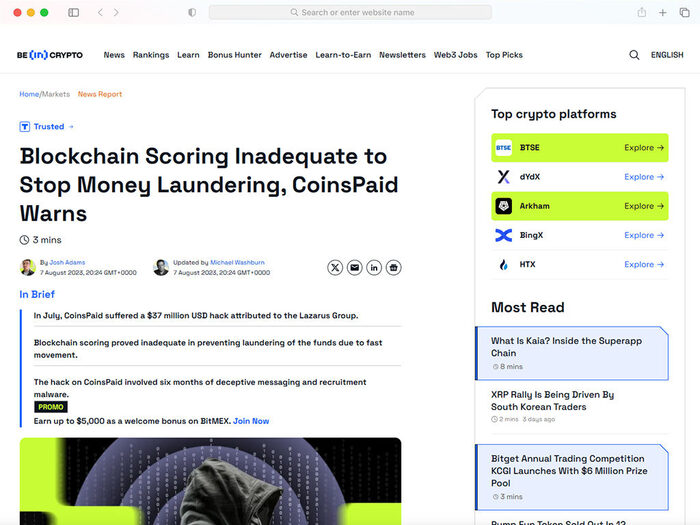The height and width of the screenshot is (525, 700).
Task: Open the ENGLISH language selector
Action: click(x=666, y=55)
